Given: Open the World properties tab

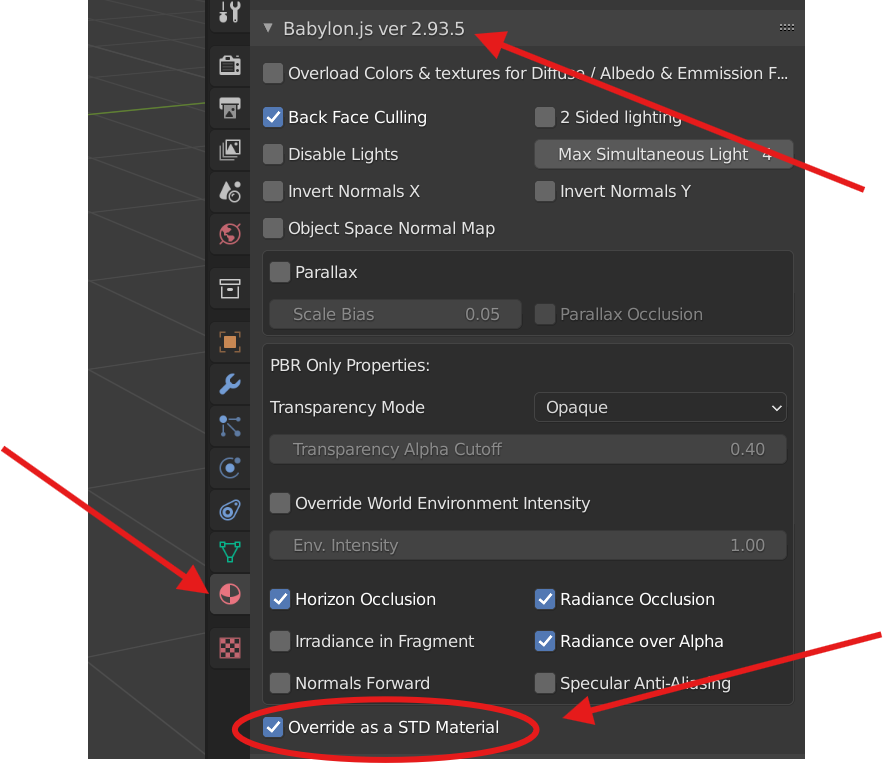Looking at the screenshot, I should (x=230, y=234).
